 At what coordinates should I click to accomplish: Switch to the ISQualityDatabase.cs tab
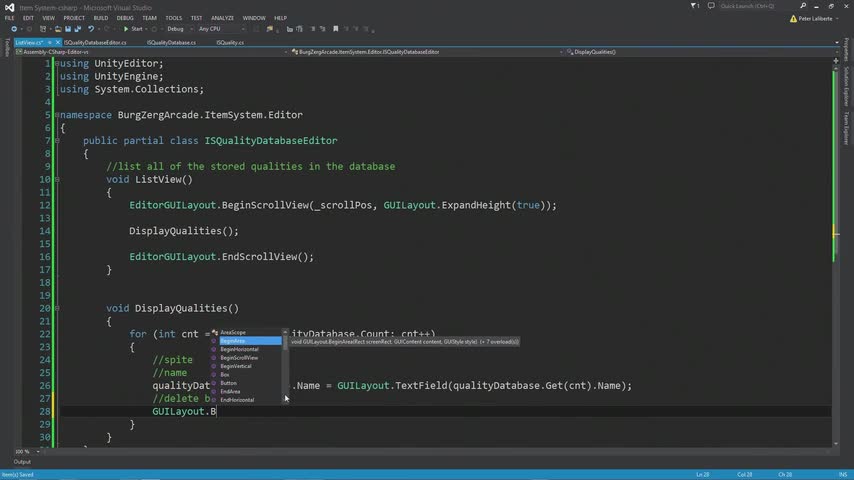point(171,42)
